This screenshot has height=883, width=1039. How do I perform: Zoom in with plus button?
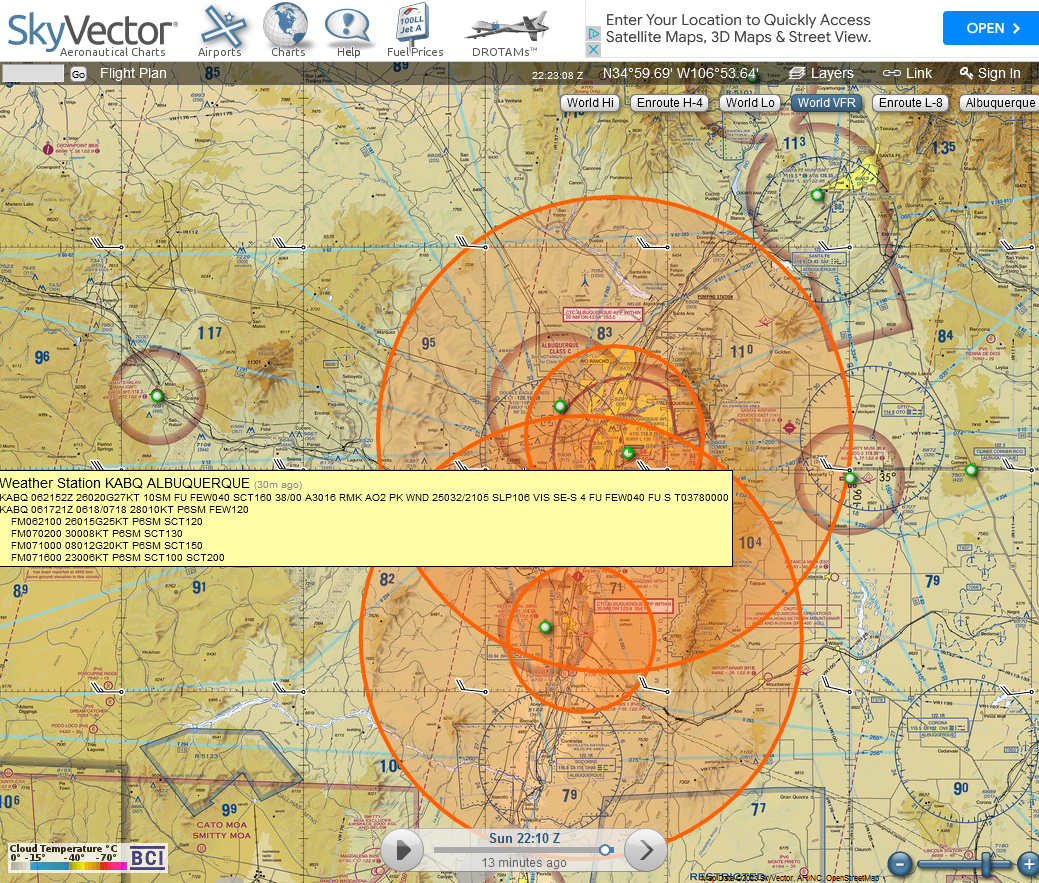[1028, 864]
